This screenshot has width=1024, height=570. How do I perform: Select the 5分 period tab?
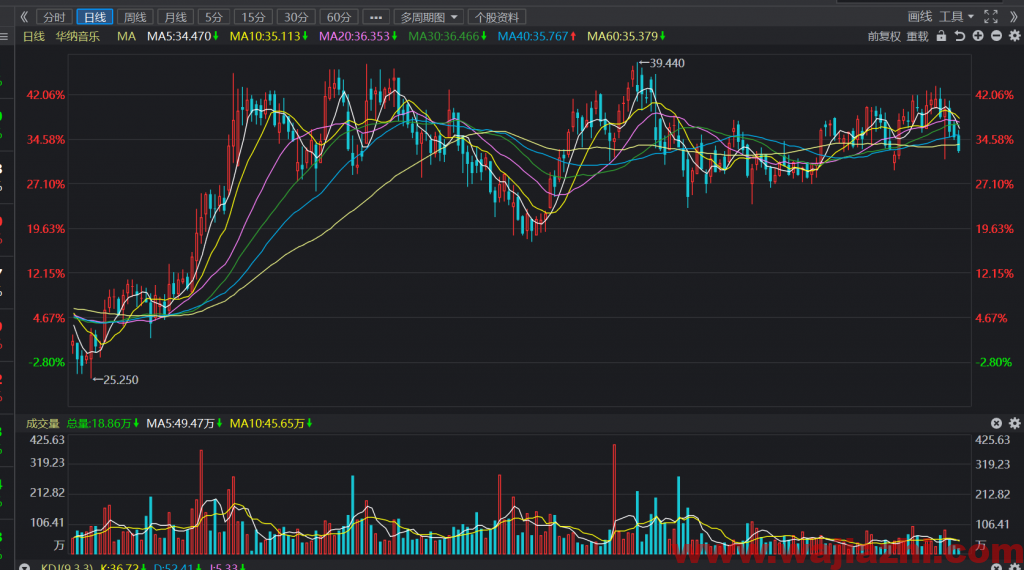tap(214, 17)
